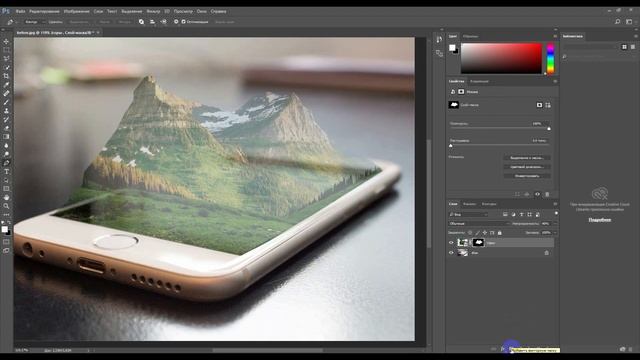
Task: Open the File menu
Action: click(x=20, y=11)
